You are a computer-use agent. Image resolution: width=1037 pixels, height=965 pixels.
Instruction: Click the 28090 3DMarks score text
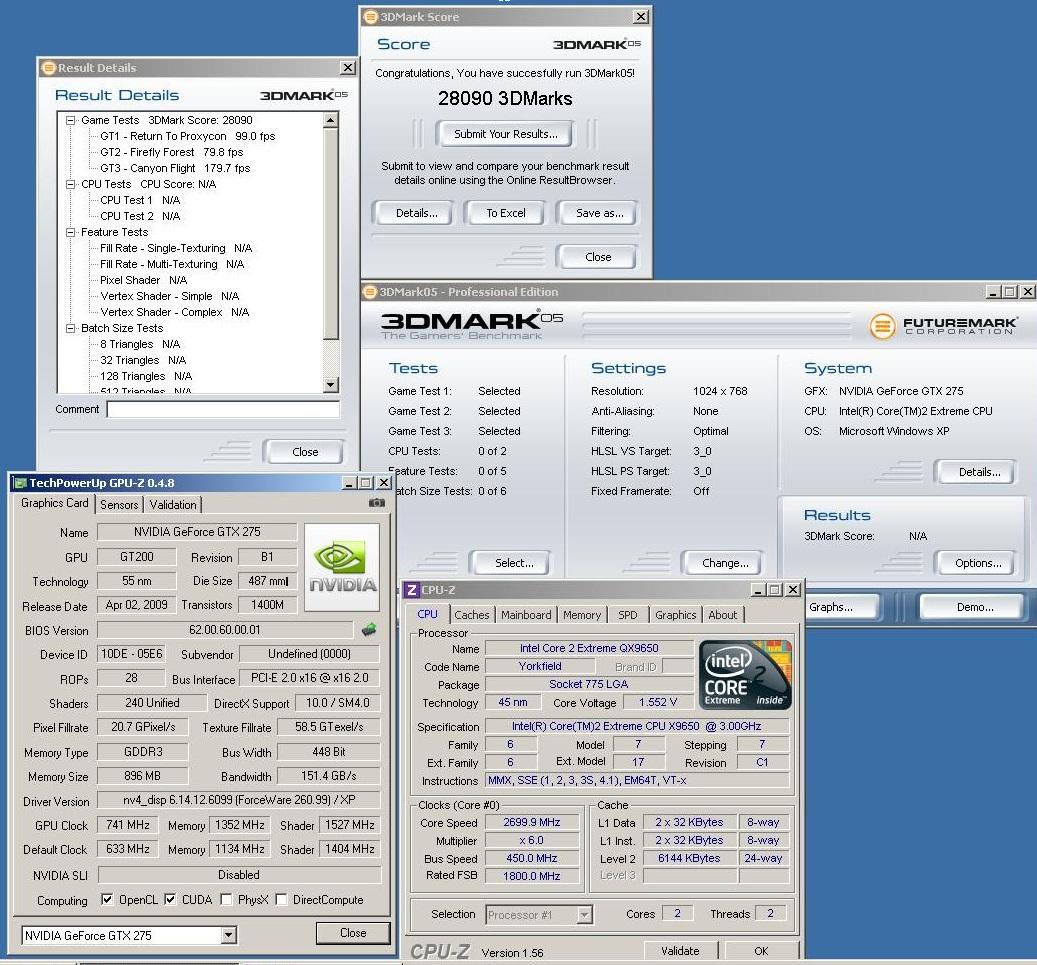pyautogui.click(x=505, y=99)
